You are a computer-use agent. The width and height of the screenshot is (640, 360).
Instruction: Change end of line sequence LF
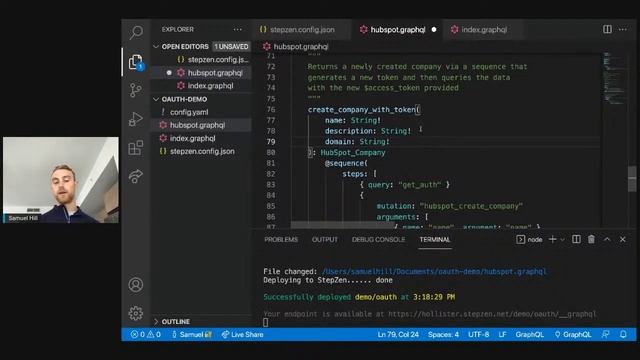click(x=502, y=334)
